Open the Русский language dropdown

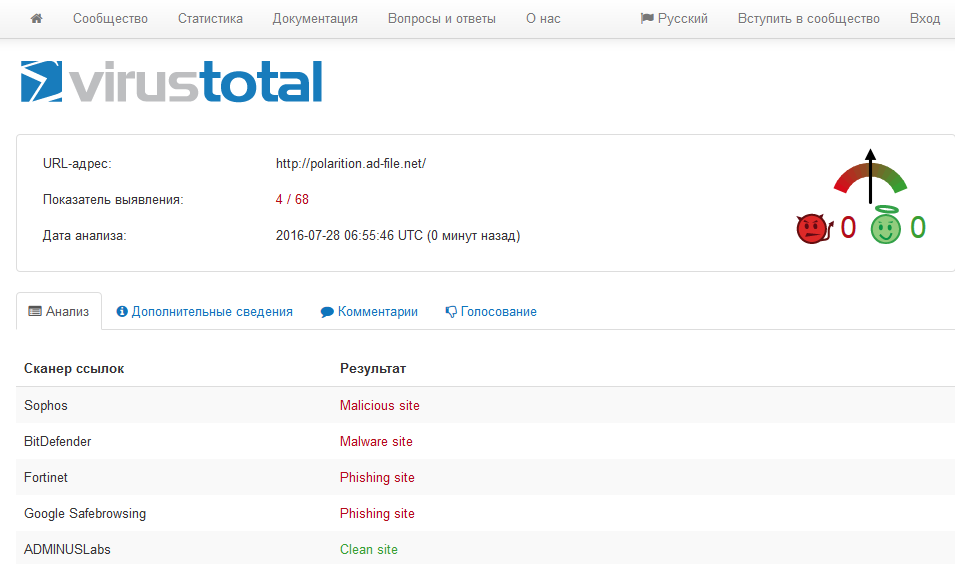coord(674,19)
